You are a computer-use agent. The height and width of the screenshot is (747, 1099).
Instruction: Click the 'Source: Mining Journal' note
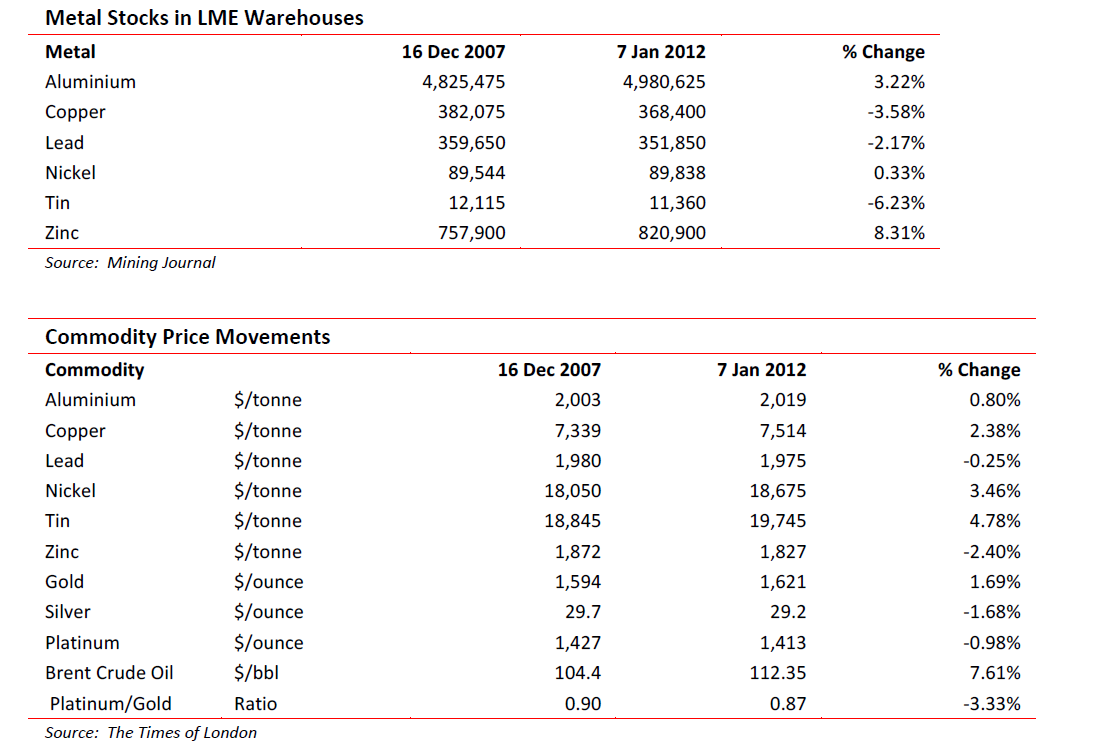pyautogui.click(x=130, y=263)
